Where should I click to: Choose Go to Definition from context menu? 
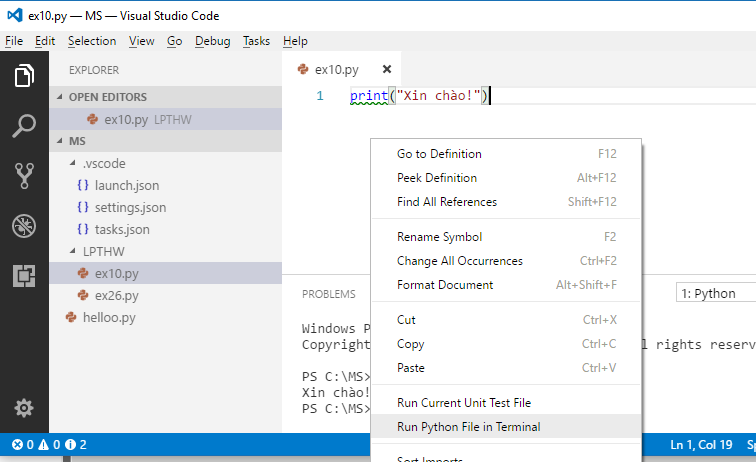point(506,154)
